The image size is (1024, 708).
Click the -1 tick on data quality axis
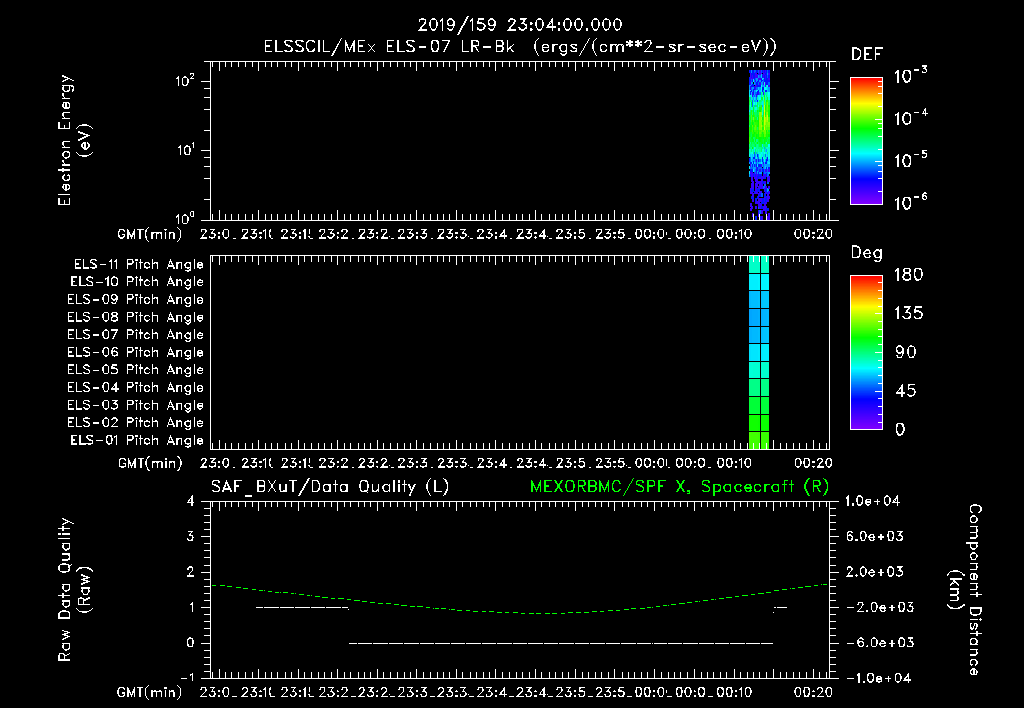pyautogui.click(x=187, y=677)
